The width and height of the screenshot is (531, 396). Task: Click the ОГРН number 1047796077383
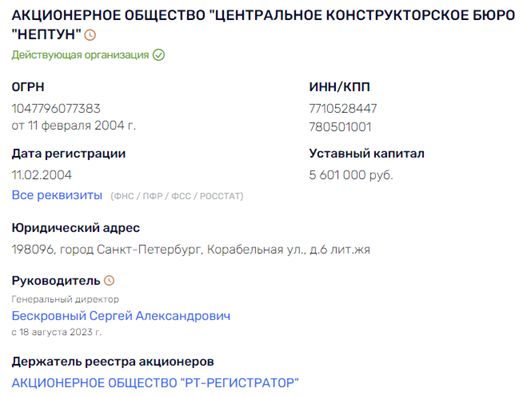pyautogui.click(x=56, y=109)
